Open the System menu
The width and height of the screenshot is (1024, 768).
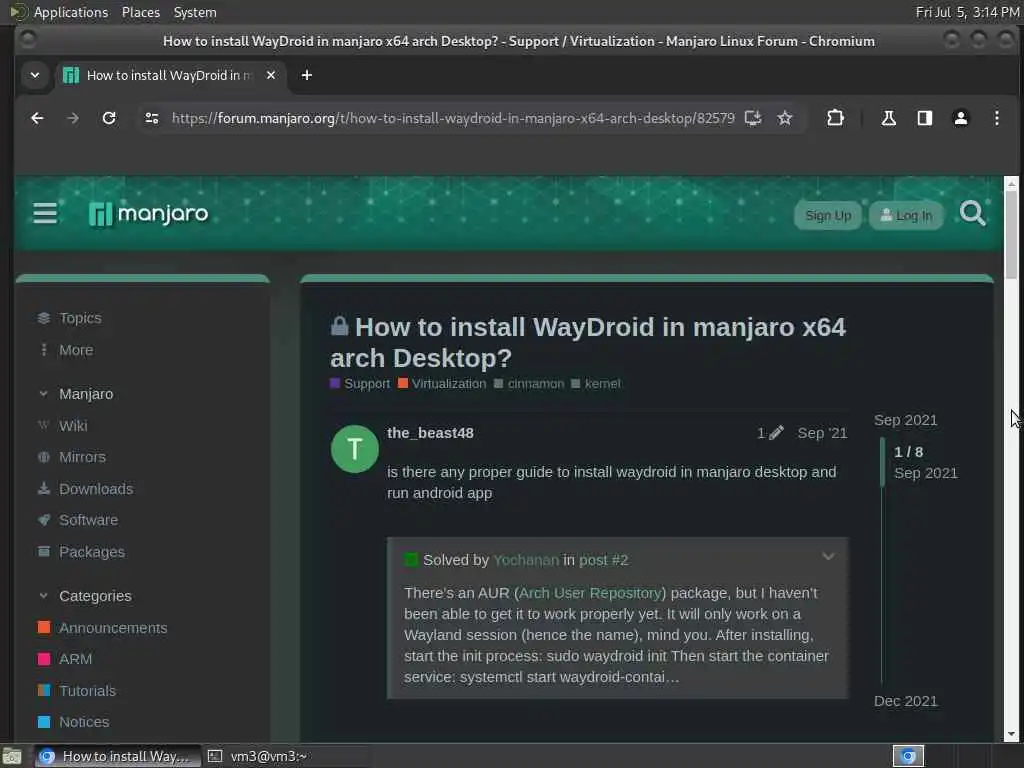(x=195, y=12)
